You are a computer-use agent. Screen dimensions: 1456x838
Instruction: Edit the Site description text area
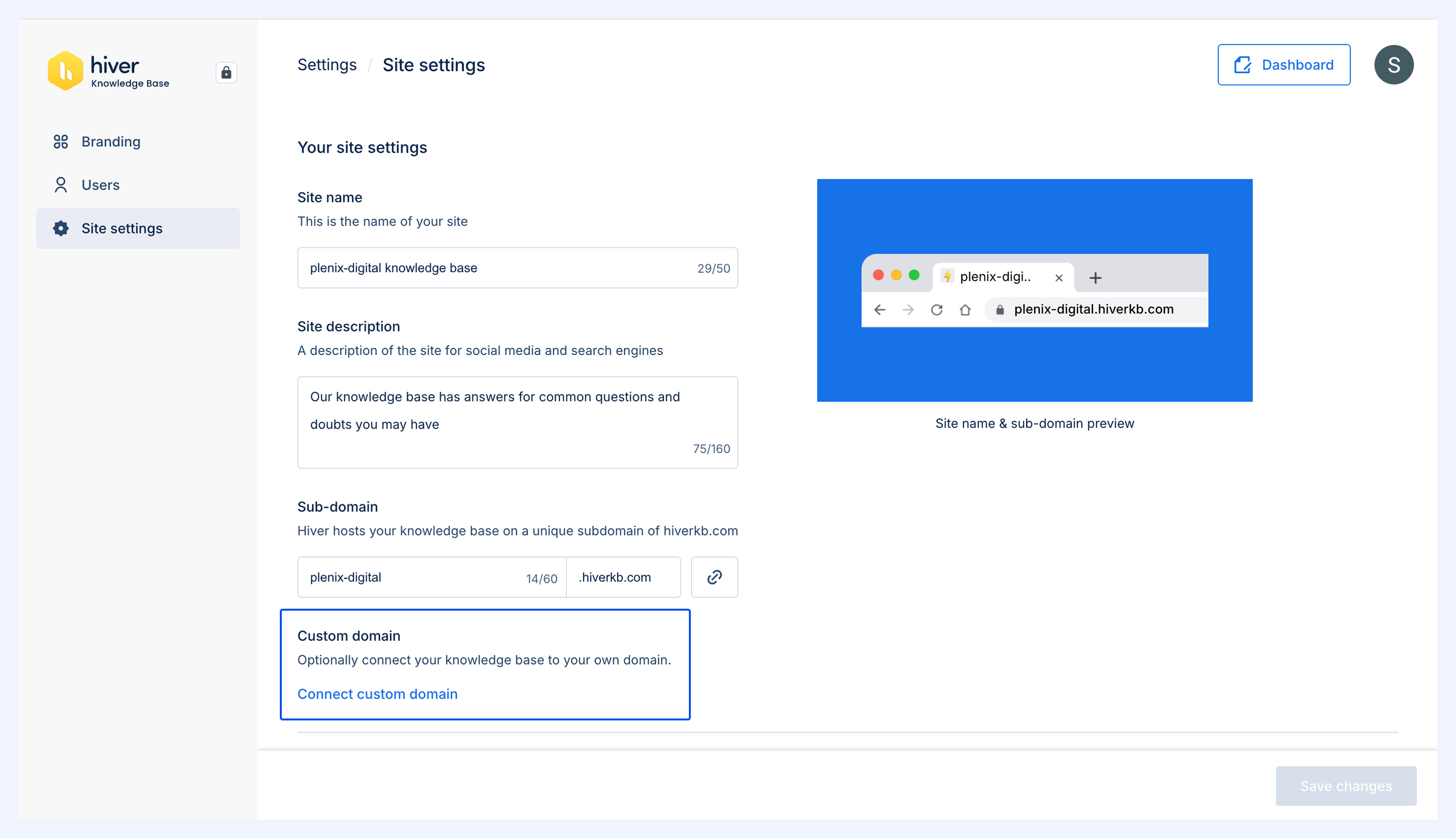click(517, 423)
